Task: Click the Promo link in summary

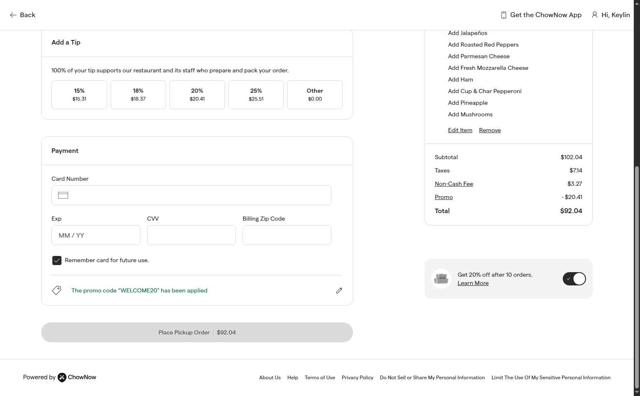Action: click(444, 197)
